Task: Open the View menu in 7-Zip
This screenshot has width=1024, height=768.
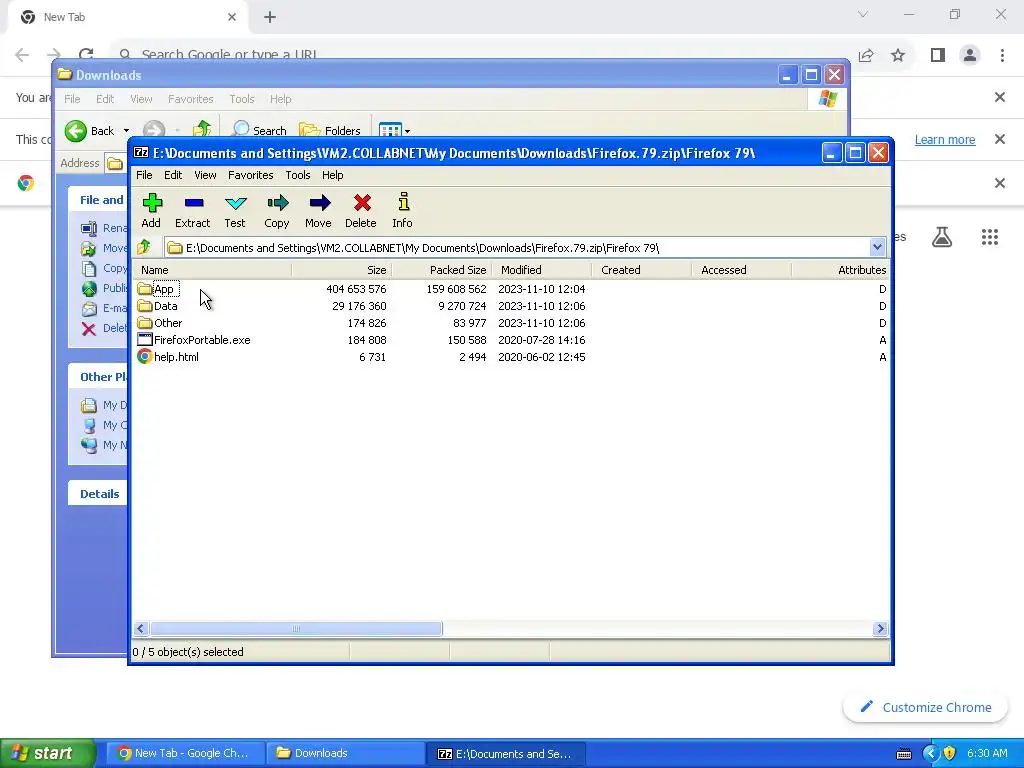Action: pos(205,175)
